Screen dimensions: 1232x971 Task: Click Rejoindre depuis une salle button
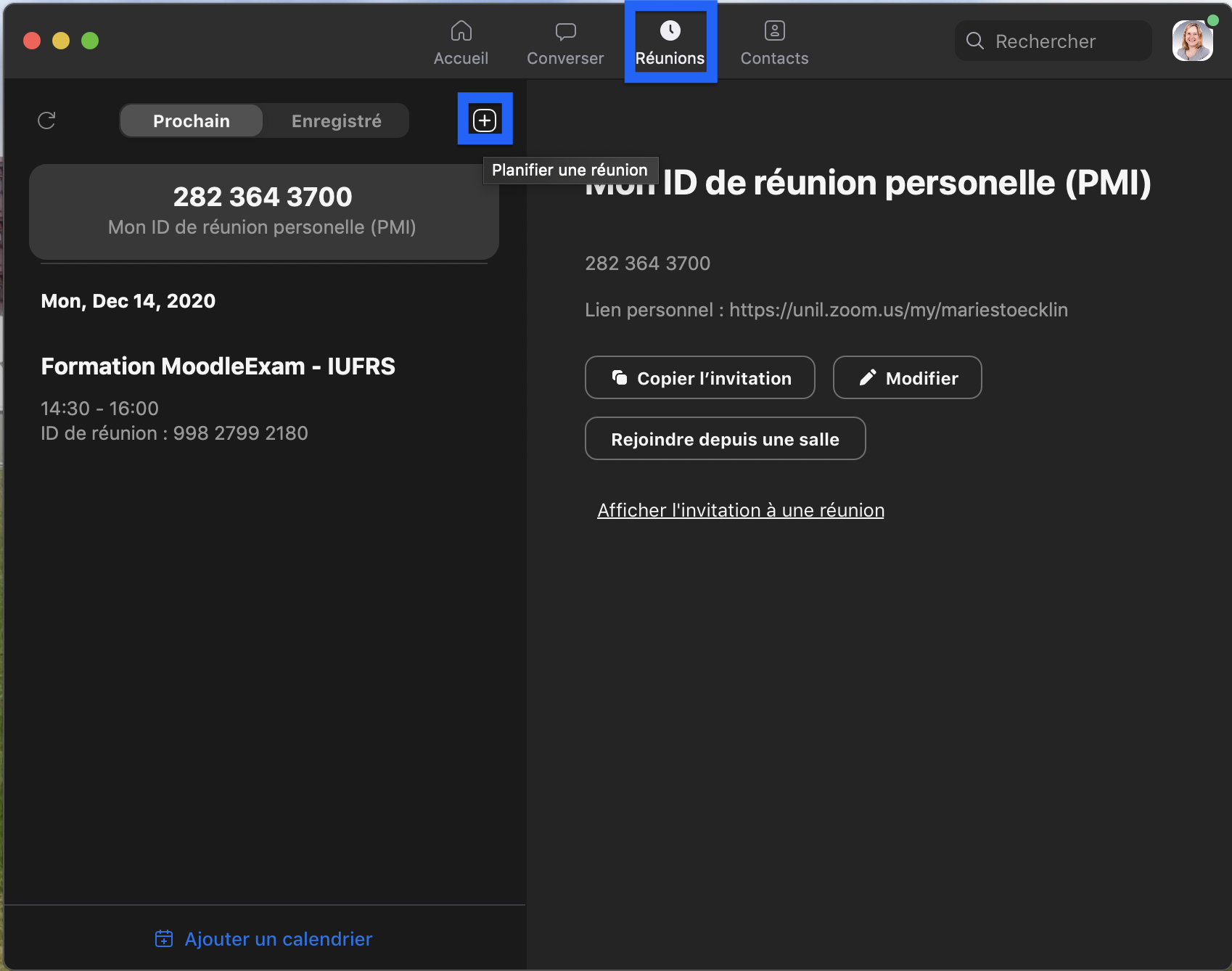(x=725, y=439)
